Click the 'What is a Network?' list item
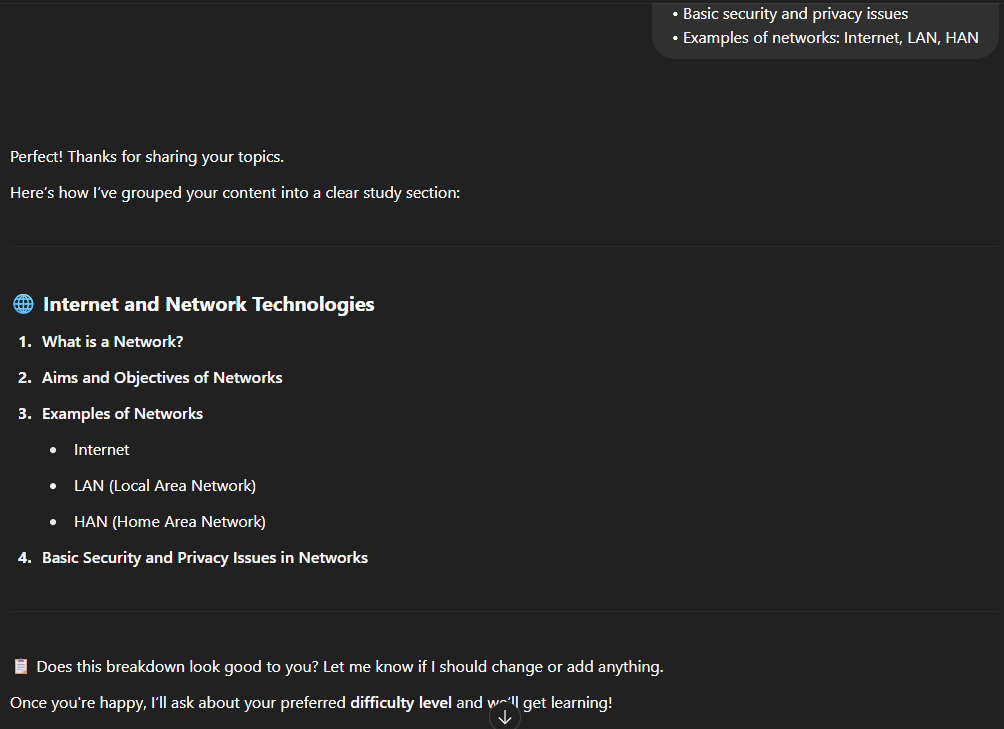Screen dimensions: 1004x729 click(x=112, y=342)
